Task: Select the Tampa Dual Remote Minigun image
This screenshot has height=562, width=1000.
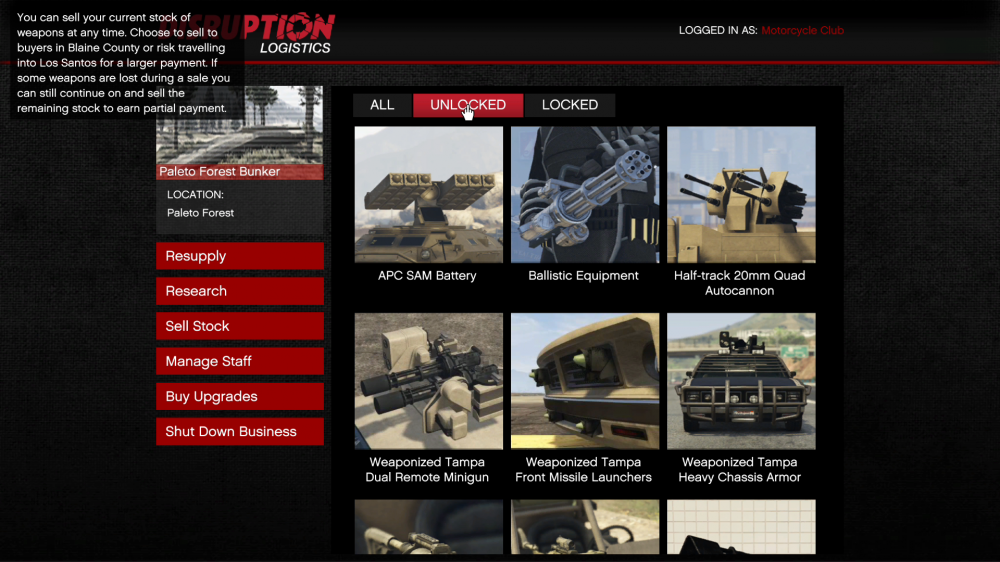Action: pyautogui.click(x=429, y=381)
